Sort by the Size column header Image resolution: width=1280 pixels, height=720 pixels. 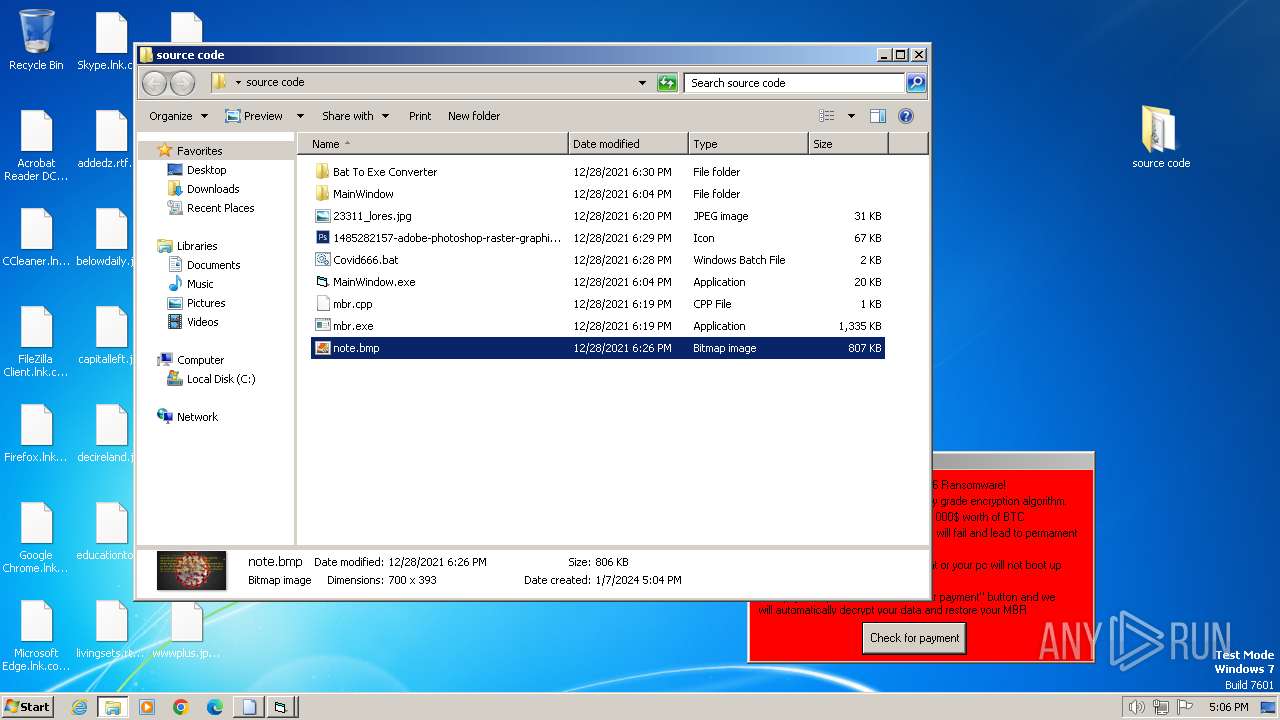pyautogui.click(x=848, y=144)
